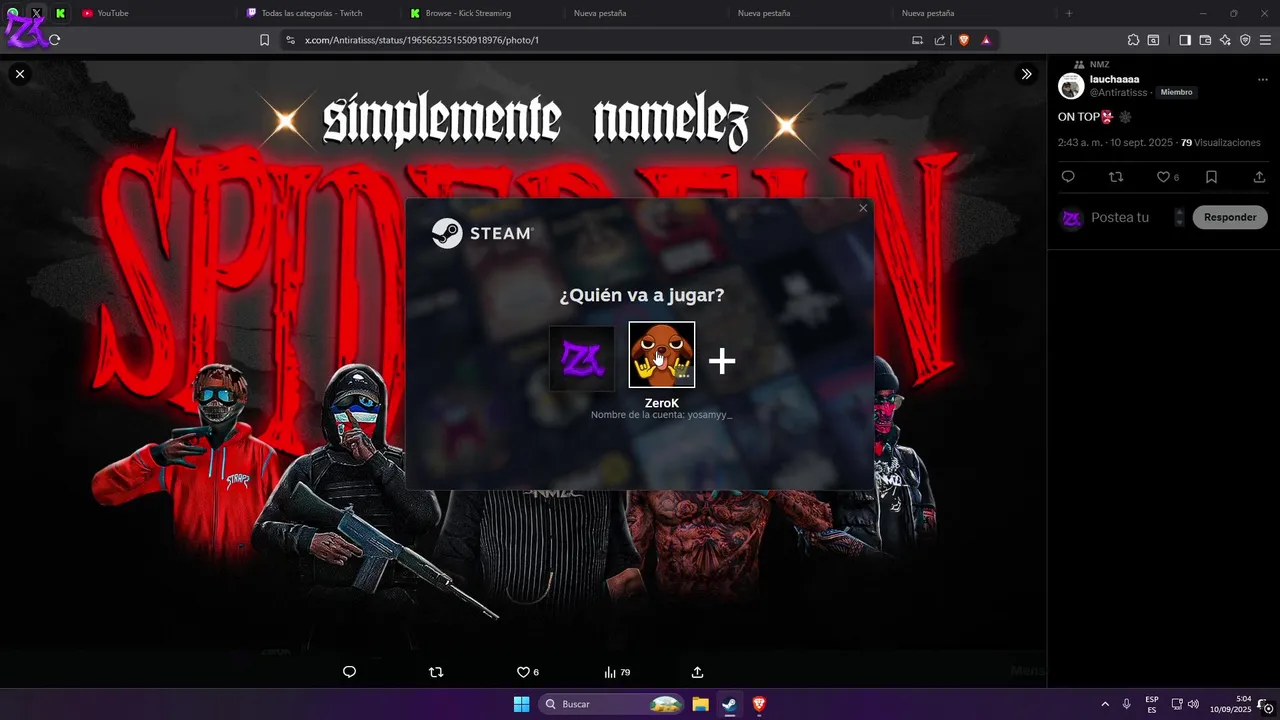Reply using the comment icon below the photo
The width and height of the screenshot is (1280, 720).
click(x=349, y=672)
